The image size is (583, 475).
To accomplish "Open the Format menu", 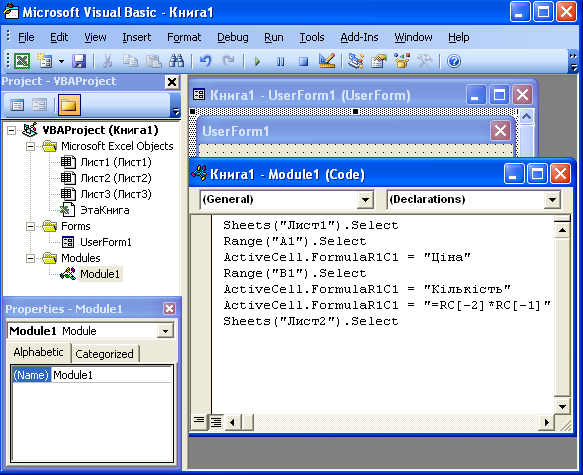I will (184, 37).
